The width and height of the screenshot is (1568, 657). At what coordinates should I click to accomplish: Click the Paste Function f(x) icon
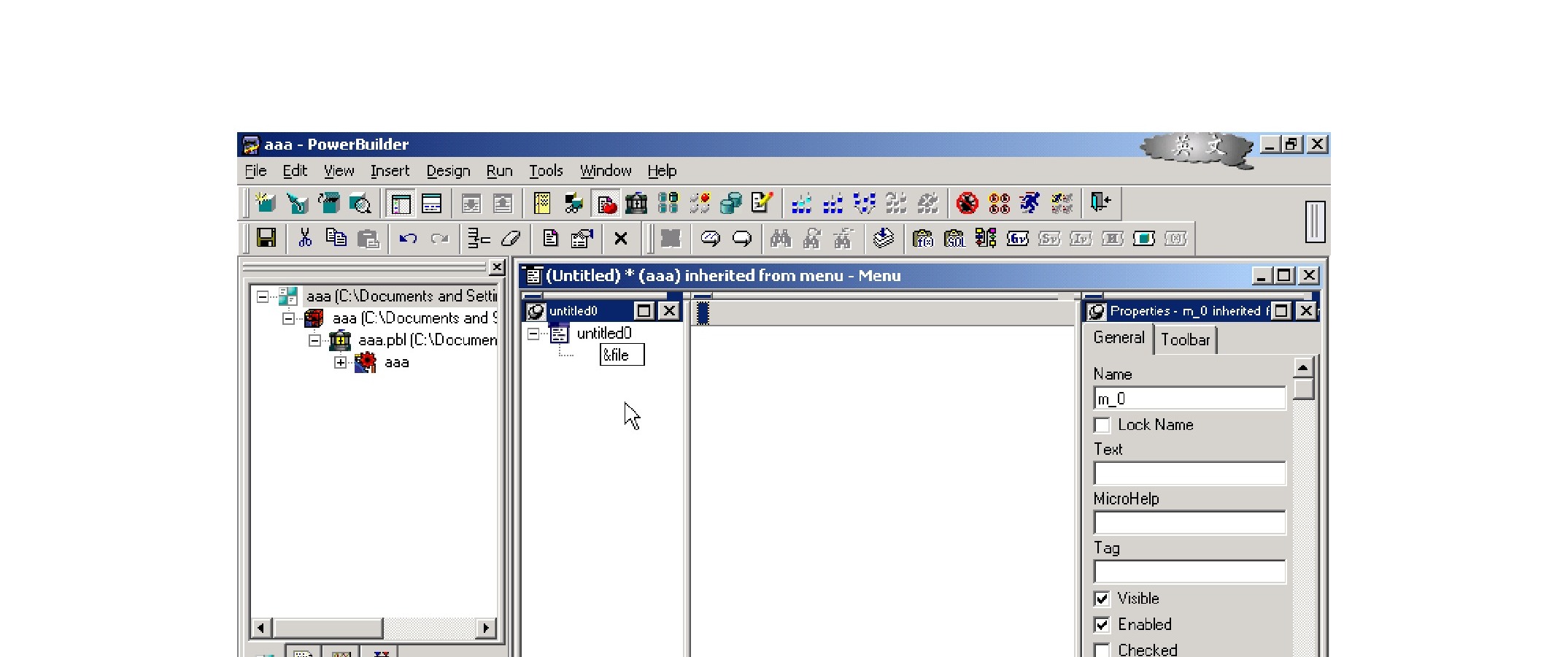[923, 238]
